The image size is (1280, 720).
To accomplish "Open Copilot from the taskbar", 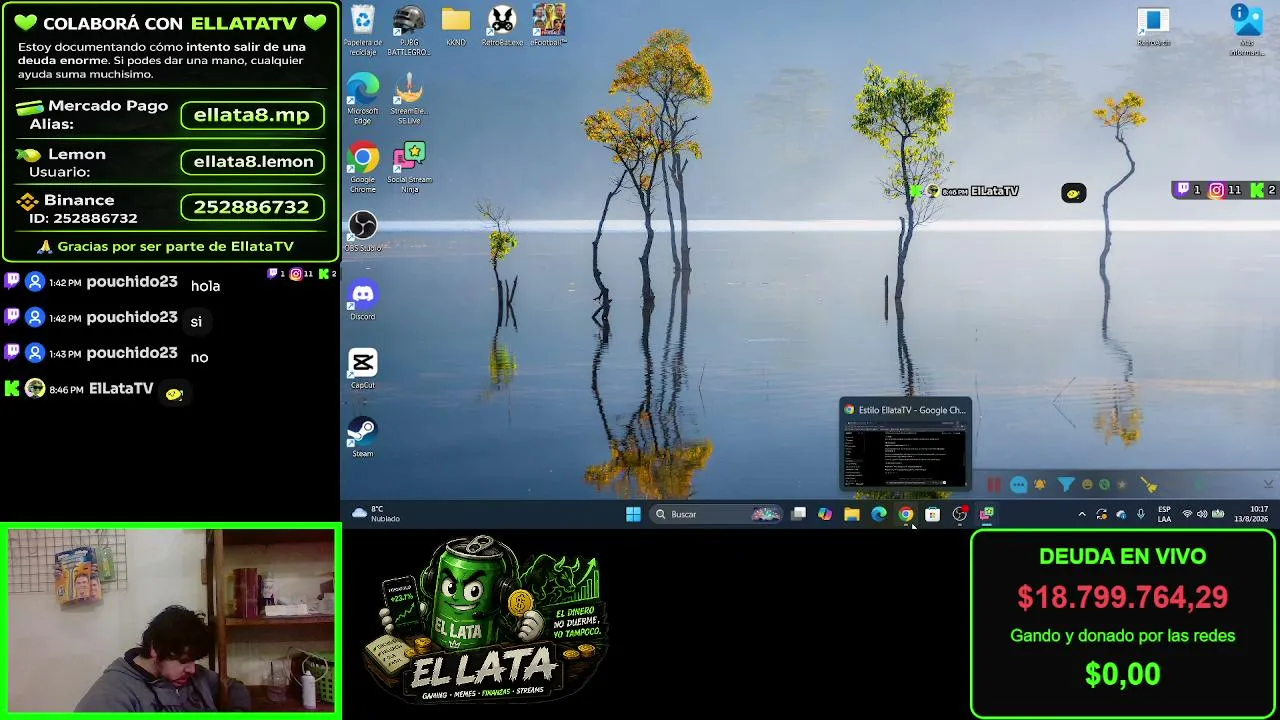I will [825, 514].
